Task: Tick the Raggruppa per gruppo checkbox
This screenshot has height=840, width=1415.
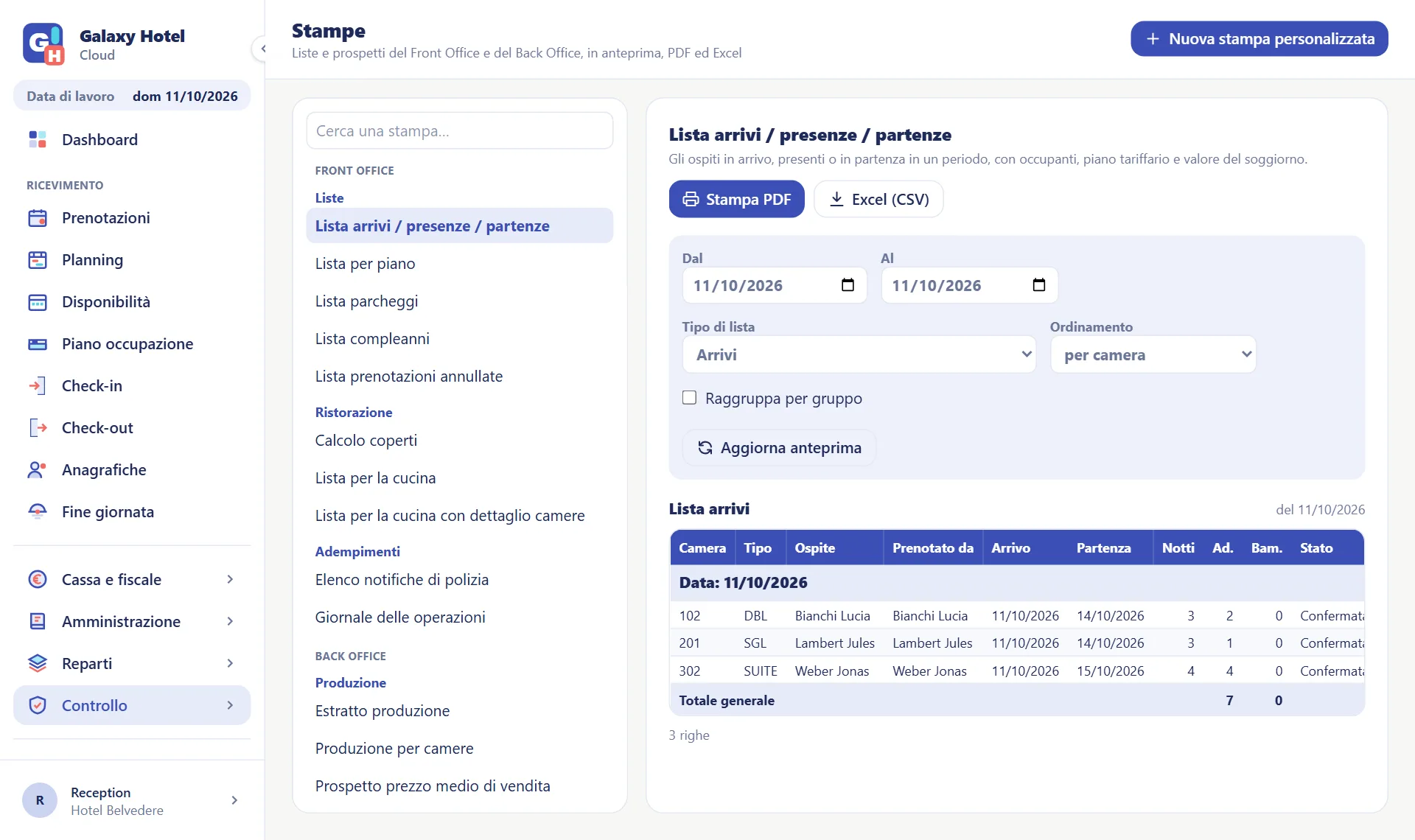Action: [x=689, y=398]
